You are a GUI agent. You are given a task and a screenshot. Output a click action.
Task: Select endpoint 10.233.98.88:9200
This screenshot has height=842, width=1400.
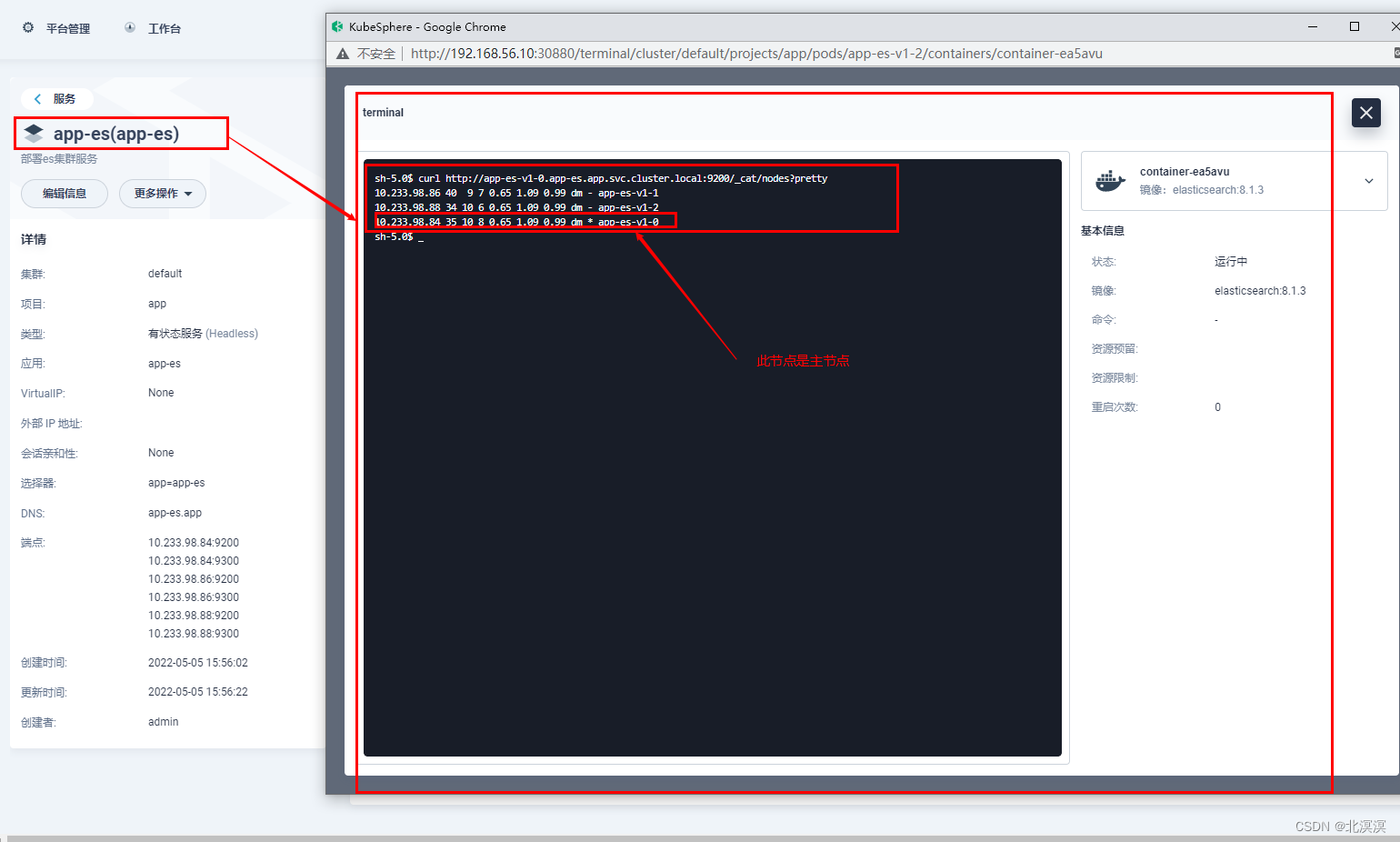(194, 616)
